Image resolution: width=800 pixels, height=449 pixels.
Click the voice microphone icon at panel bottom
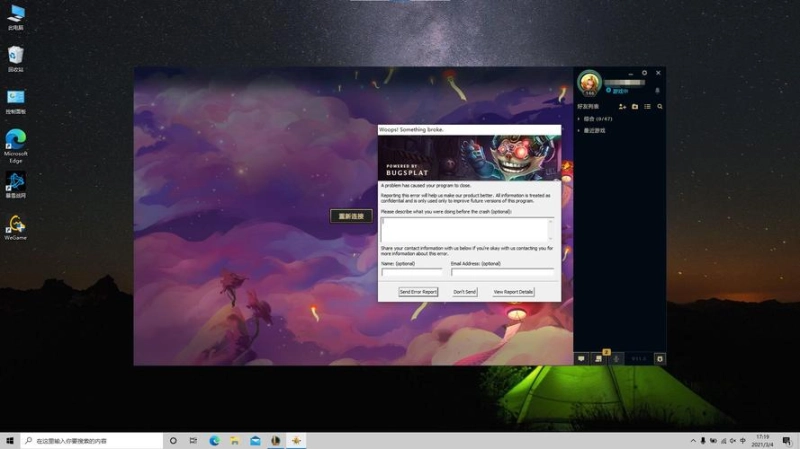point(616,359)
